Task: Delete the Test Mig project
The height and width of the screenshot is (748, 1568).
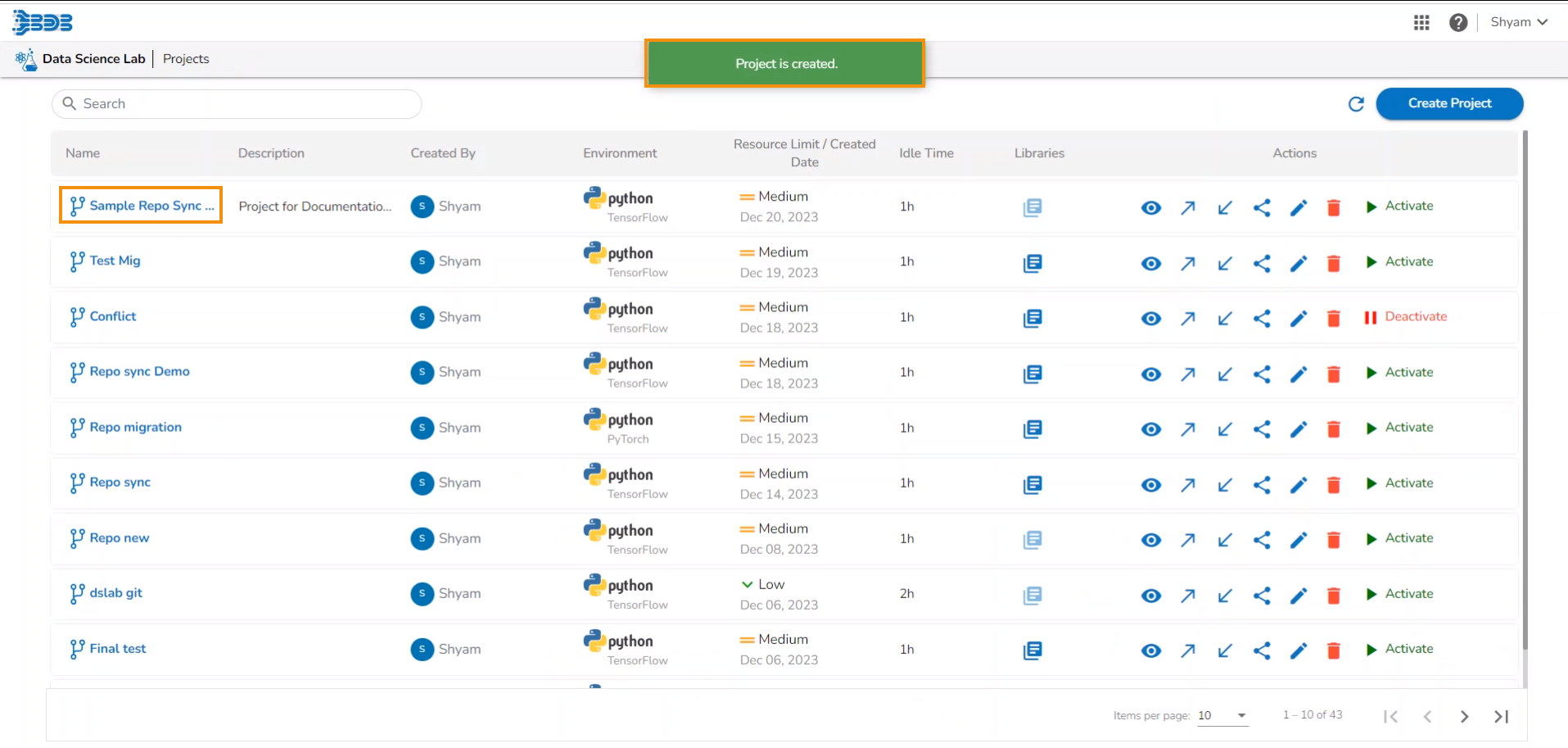Action: pyautogui.click(x=1333, y=263)
